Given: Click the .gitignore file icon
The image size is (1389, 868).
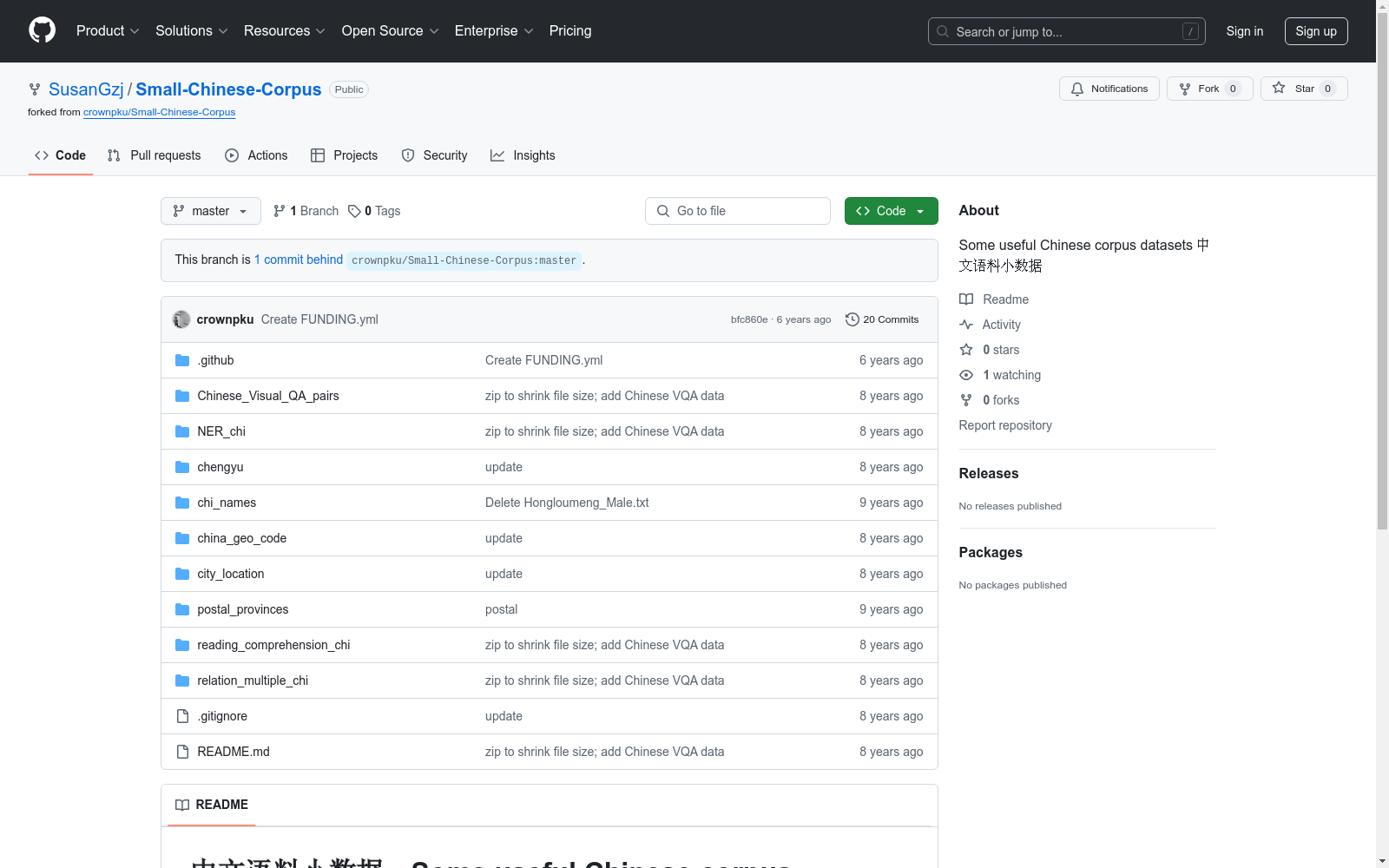Looking at the screenshot, I should (182, 716).
